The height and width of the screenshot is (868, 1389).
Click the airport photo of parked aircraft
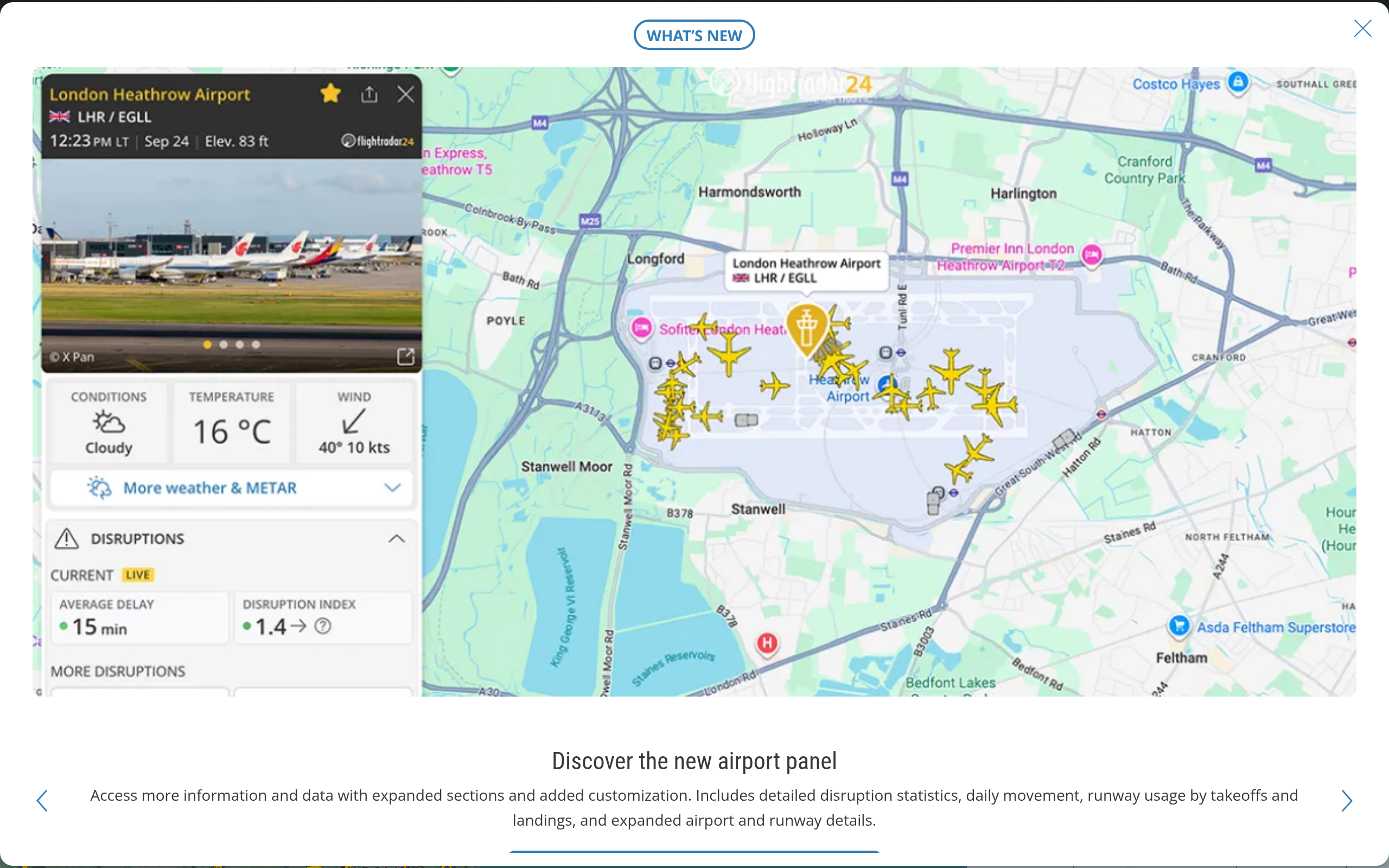(232, 265)
